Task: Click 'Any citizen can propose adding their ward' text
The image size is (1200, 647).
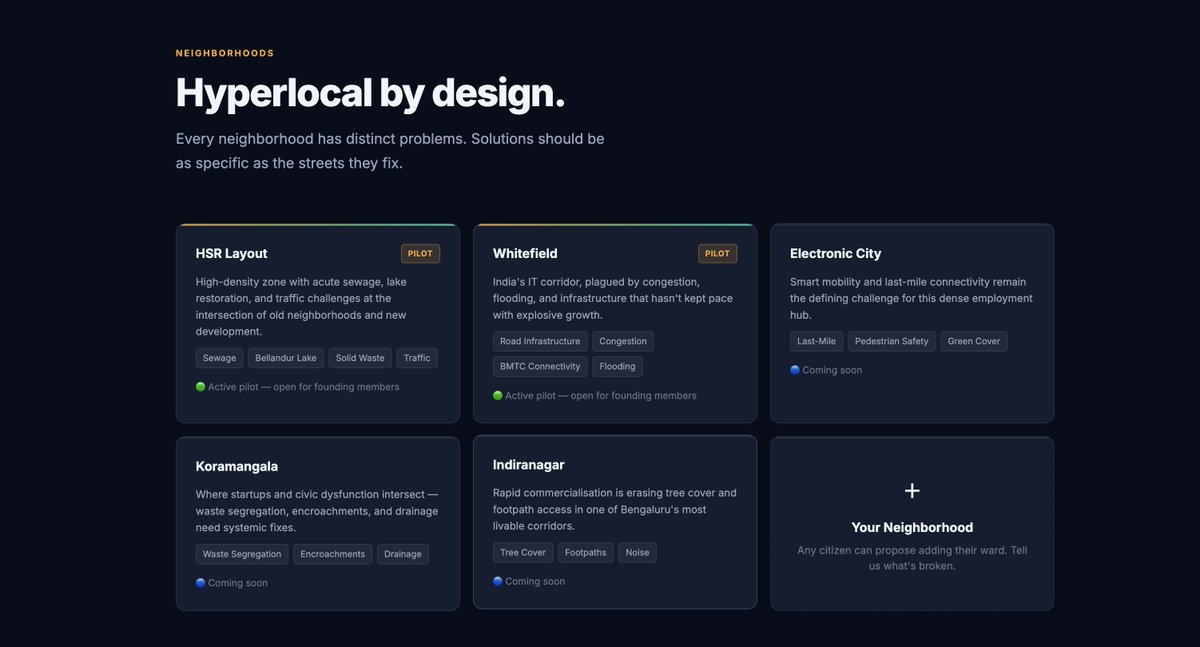Action: tap(912, 558)
